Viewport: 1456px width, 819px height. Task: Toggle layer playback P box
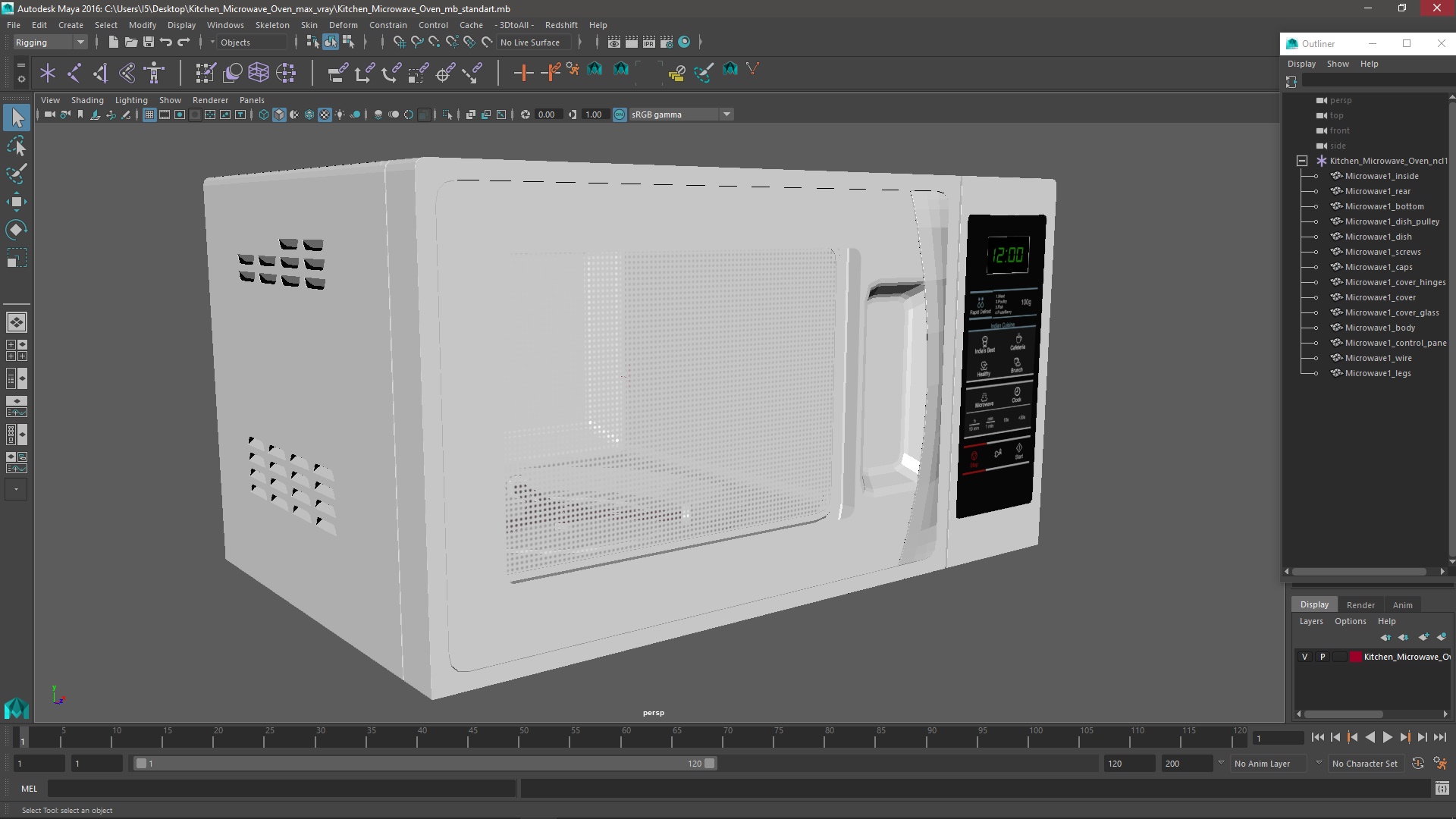[1323, 657]
